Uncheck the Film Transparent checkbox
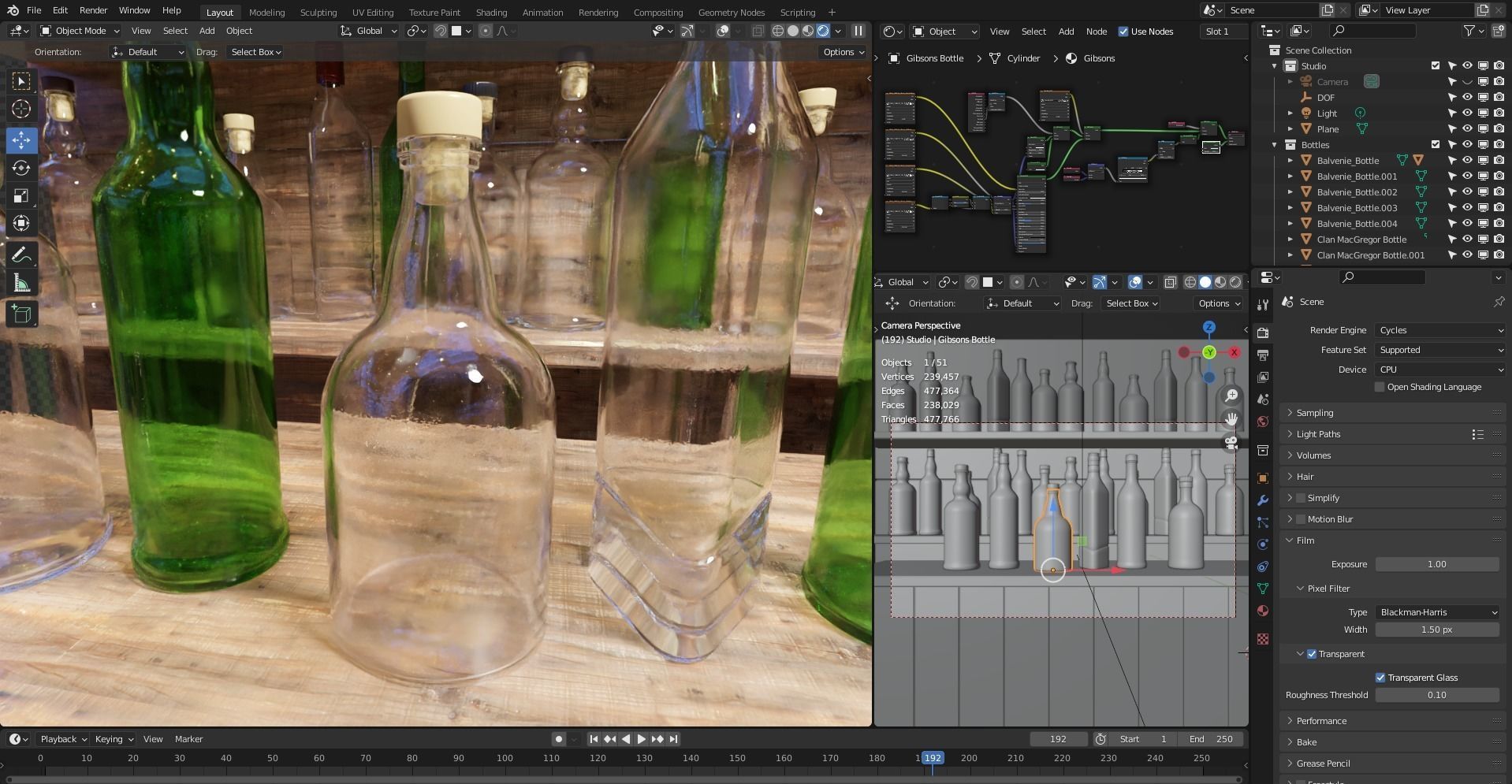Screen dimensions: 1512x784 1312,654
